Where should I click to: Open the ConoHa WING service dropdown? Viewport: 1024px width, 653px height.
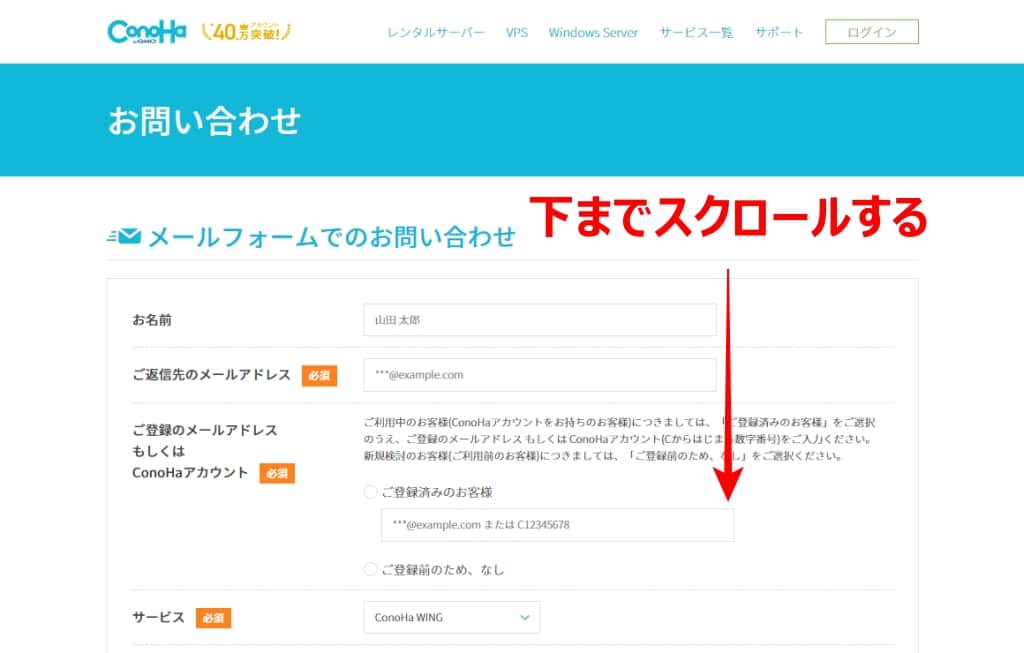[x=451, y=617]
